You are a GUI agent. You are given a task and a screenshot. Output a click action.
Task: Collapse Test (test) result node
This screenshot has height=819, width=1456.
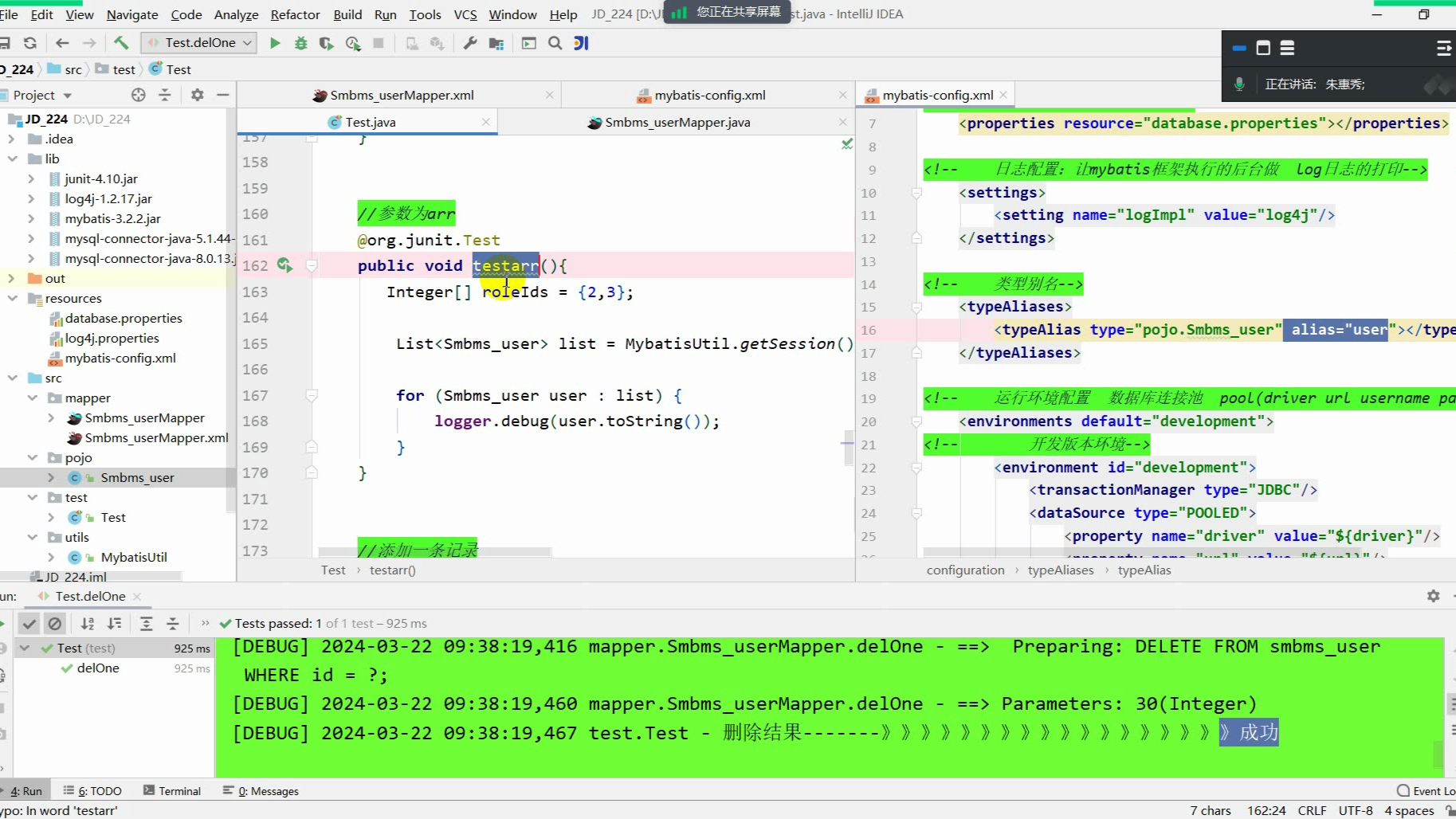[24, 649]
